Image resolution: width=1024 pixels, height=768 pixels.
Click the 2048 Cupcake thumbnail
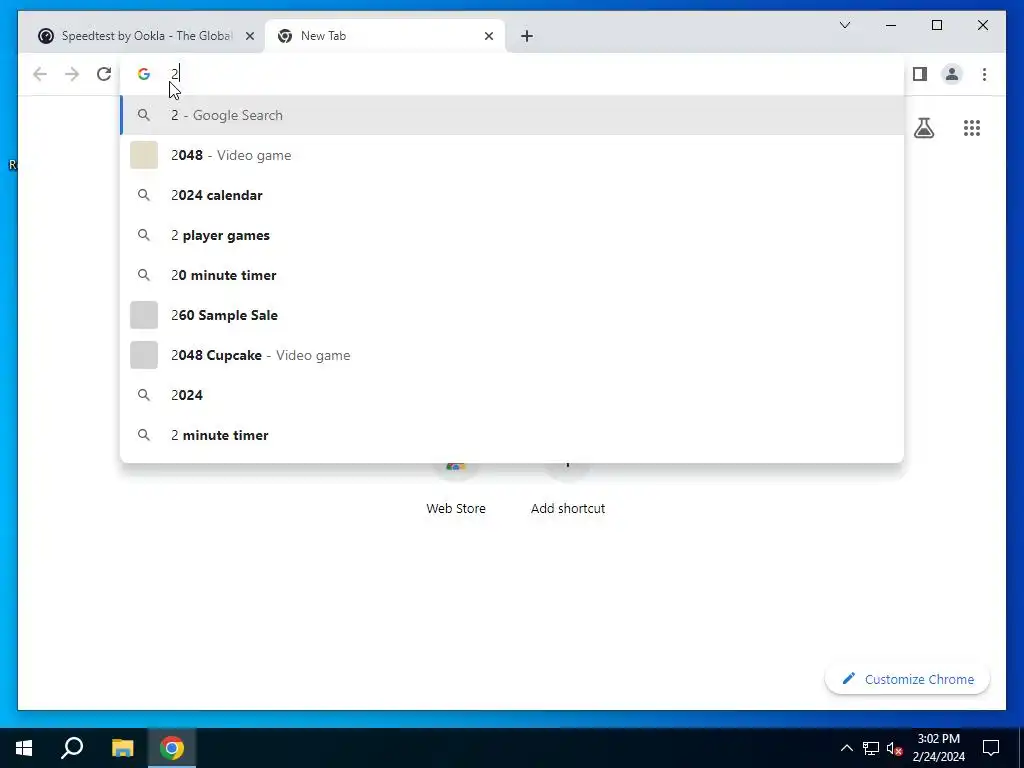click(x=144, y=355)
